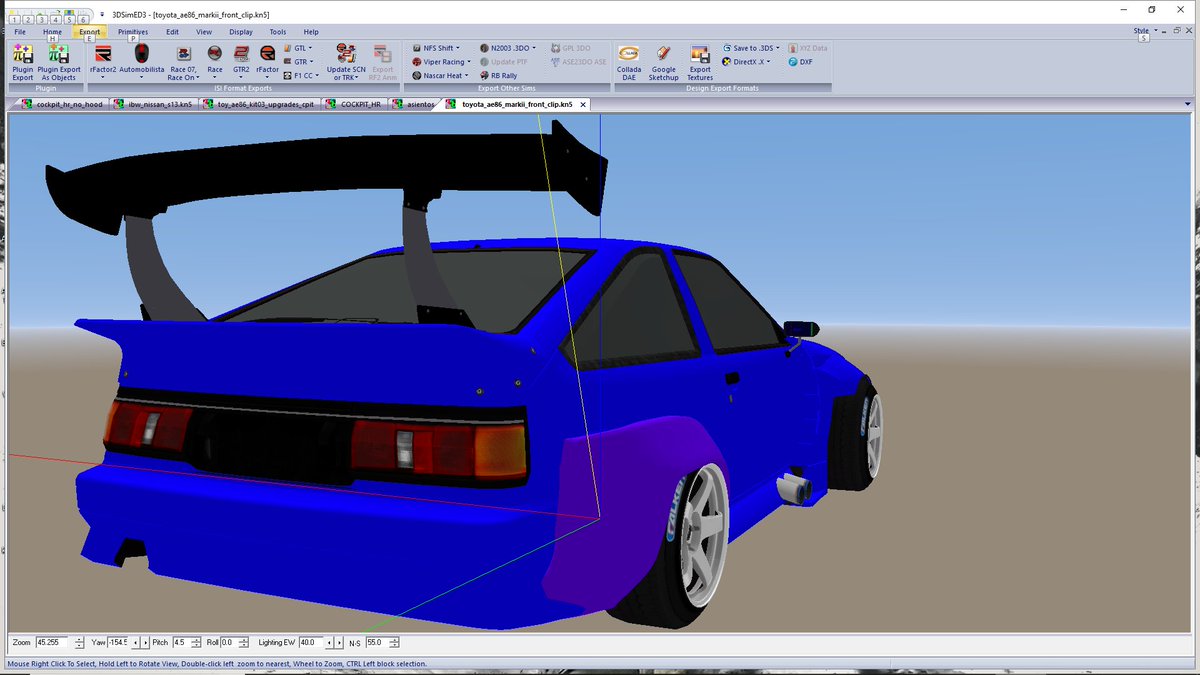Switch to toy_ae86_kit03_upgrades_cpit tab
This screenshot has height=675, width=1200.
tap(258, 104)
